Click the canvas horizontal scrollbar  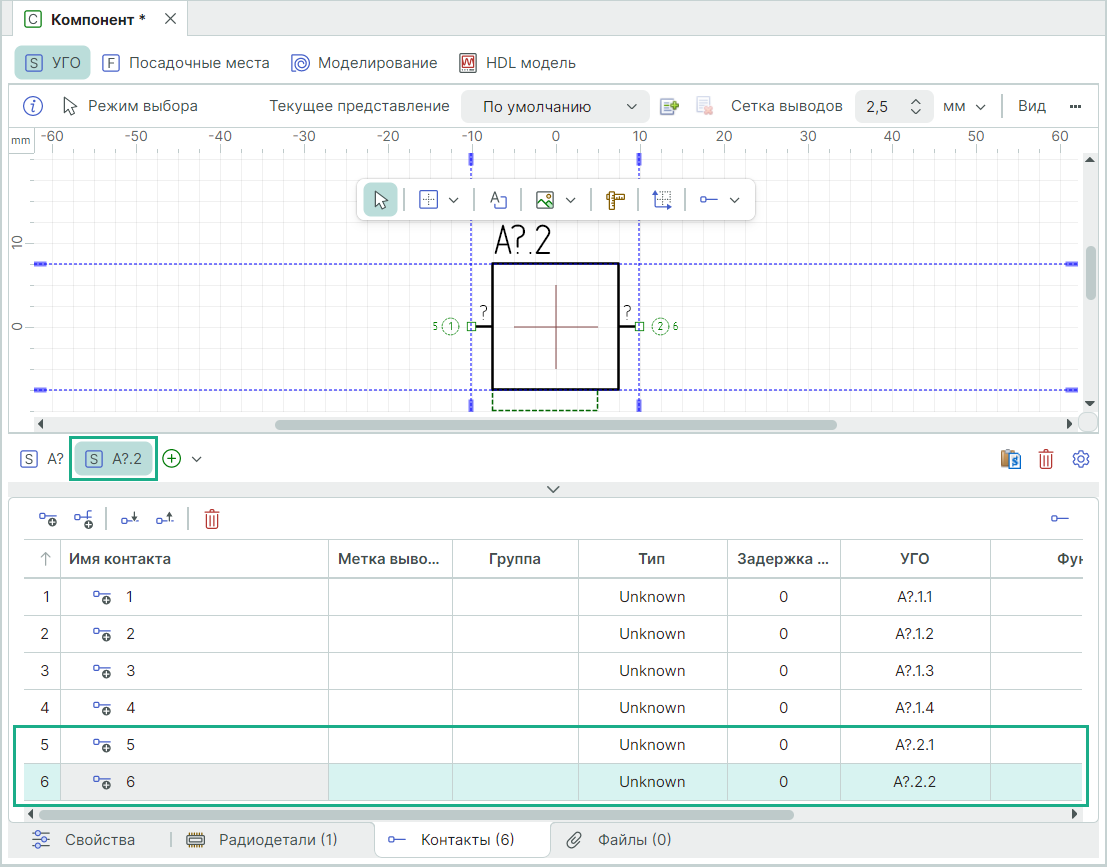click(x=555, y=424)
